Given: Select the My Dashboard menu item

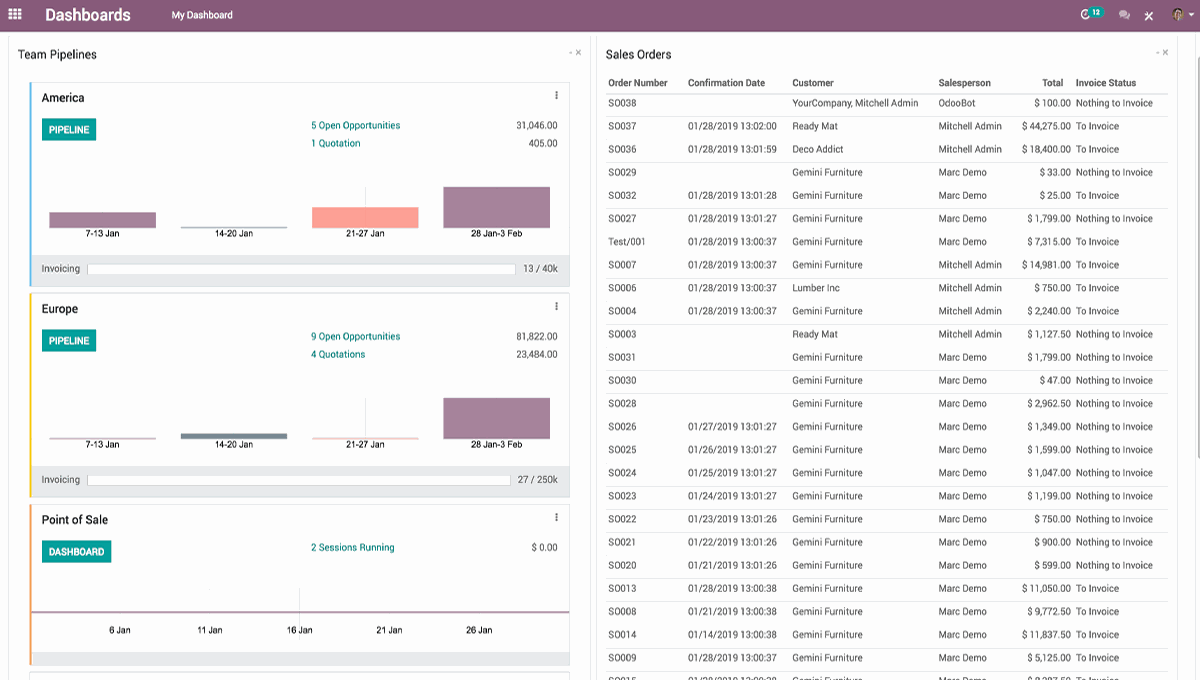Looking at the screenshot, I should point(202,15).
